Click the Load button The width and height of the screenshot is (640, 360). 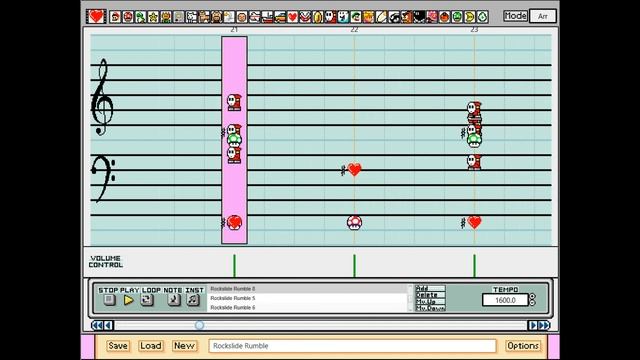pyautogui.click(x=151, y=346)
